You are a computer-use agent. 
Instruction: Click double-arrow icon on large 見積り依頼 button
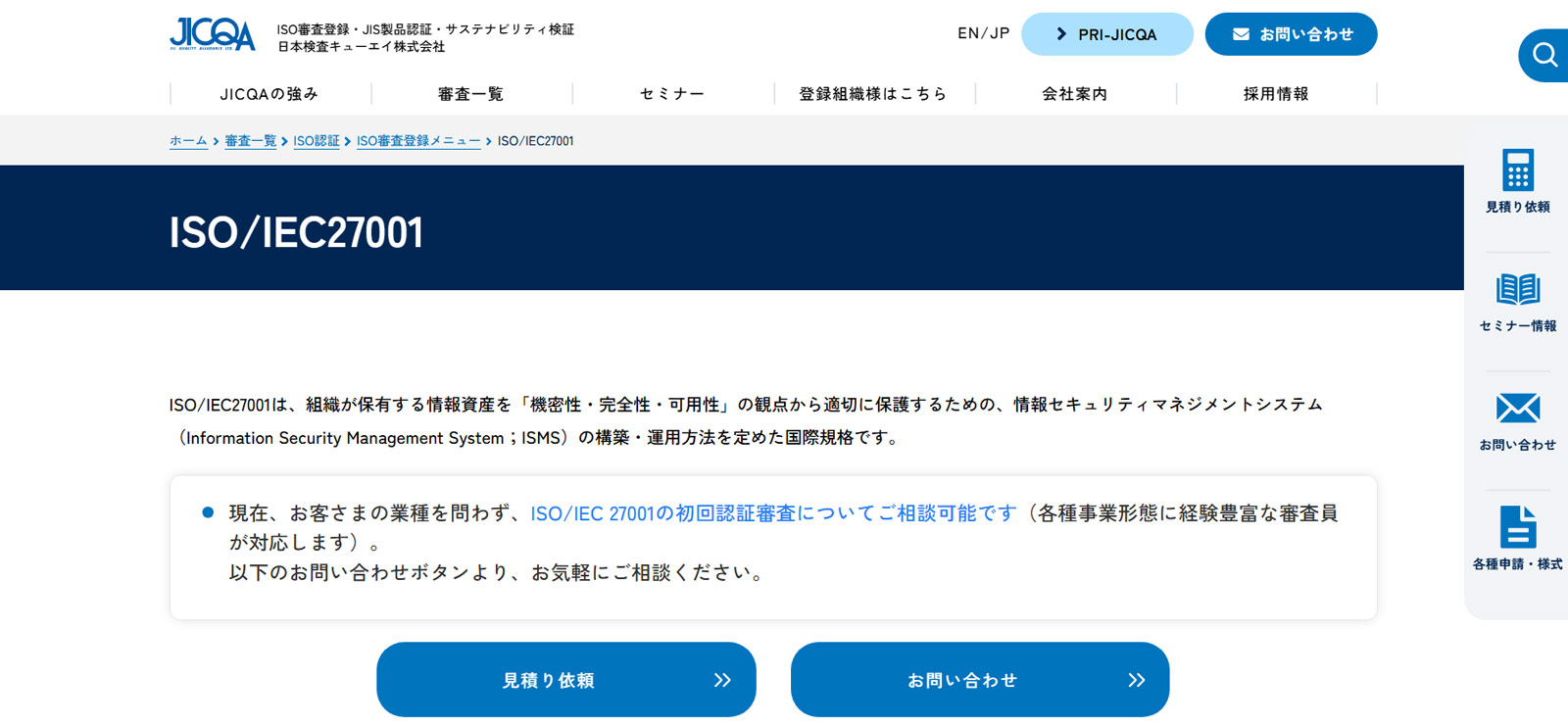pos(722,680)
